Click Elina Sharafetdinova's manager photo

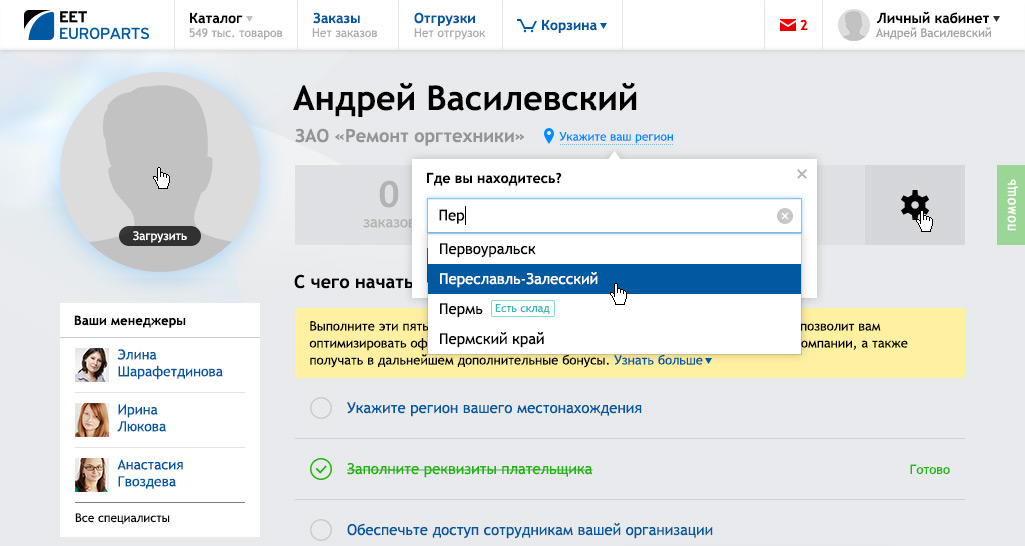point(92,364)
